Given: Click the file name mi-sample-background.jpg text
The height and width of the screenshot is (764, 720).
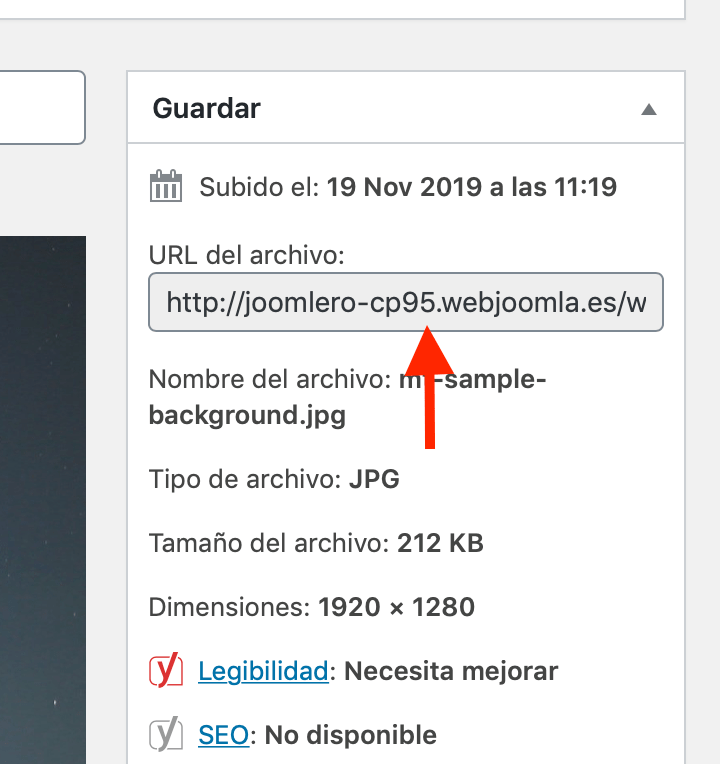Looking at the screenshot, I should pyautogui.click(x=347, y=397).
